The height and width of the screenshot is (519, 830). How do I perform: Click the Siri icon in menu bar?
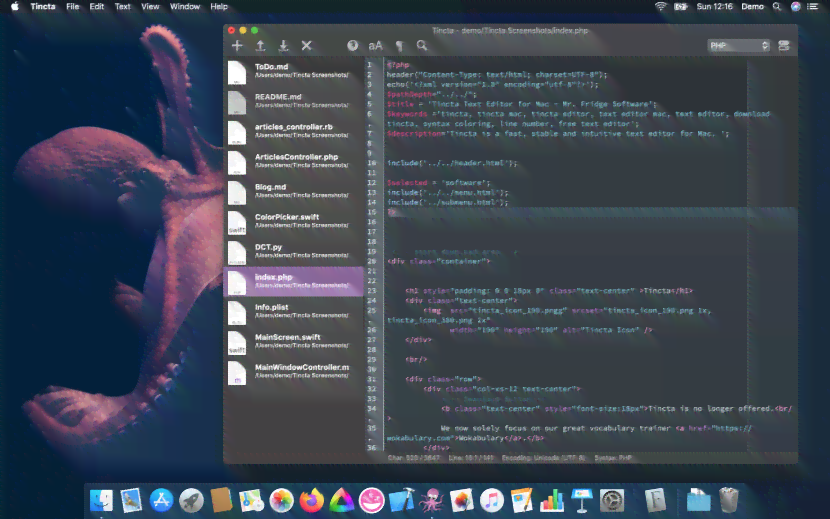coord(796,6)
